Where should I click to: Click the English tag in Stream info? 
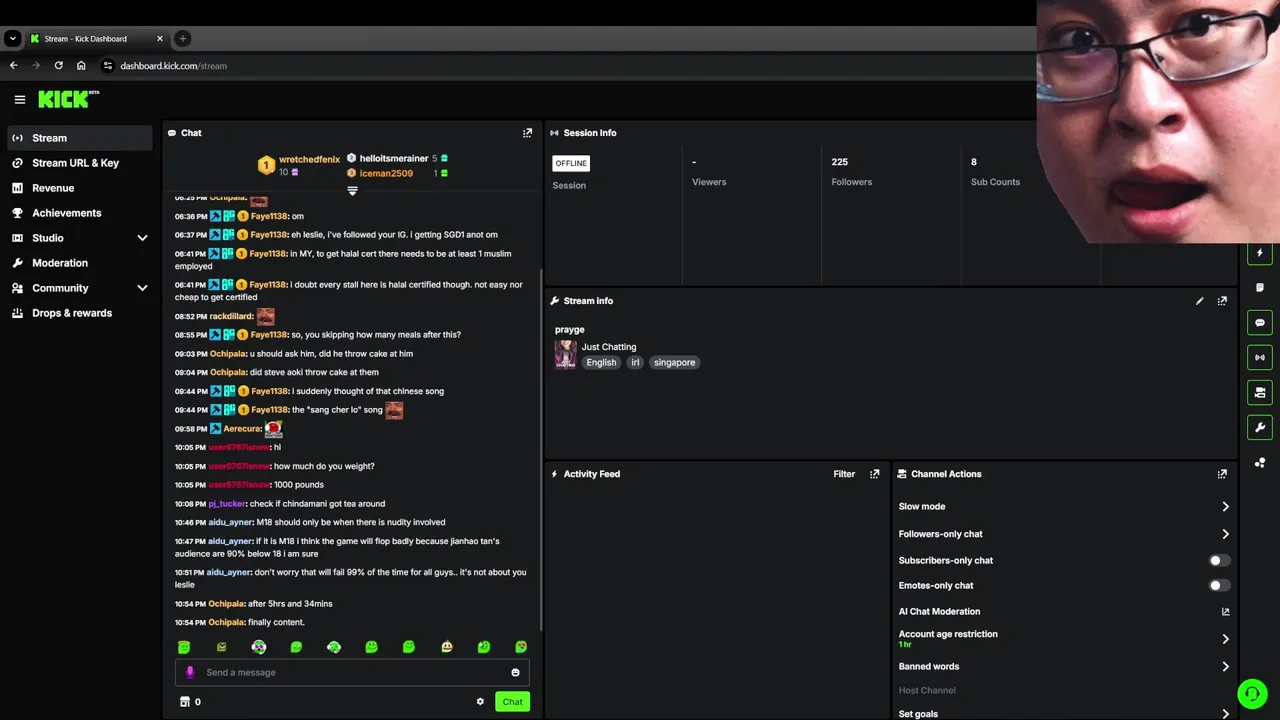click(x=601, y=363)
